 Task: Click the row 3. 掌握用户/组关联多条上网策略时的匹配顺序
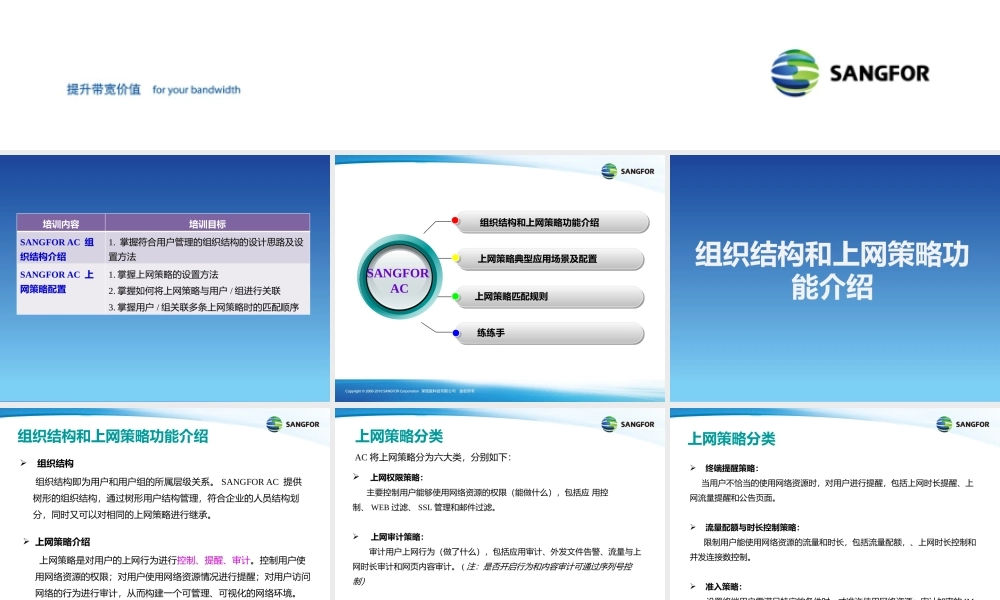(x=203, y=307)
